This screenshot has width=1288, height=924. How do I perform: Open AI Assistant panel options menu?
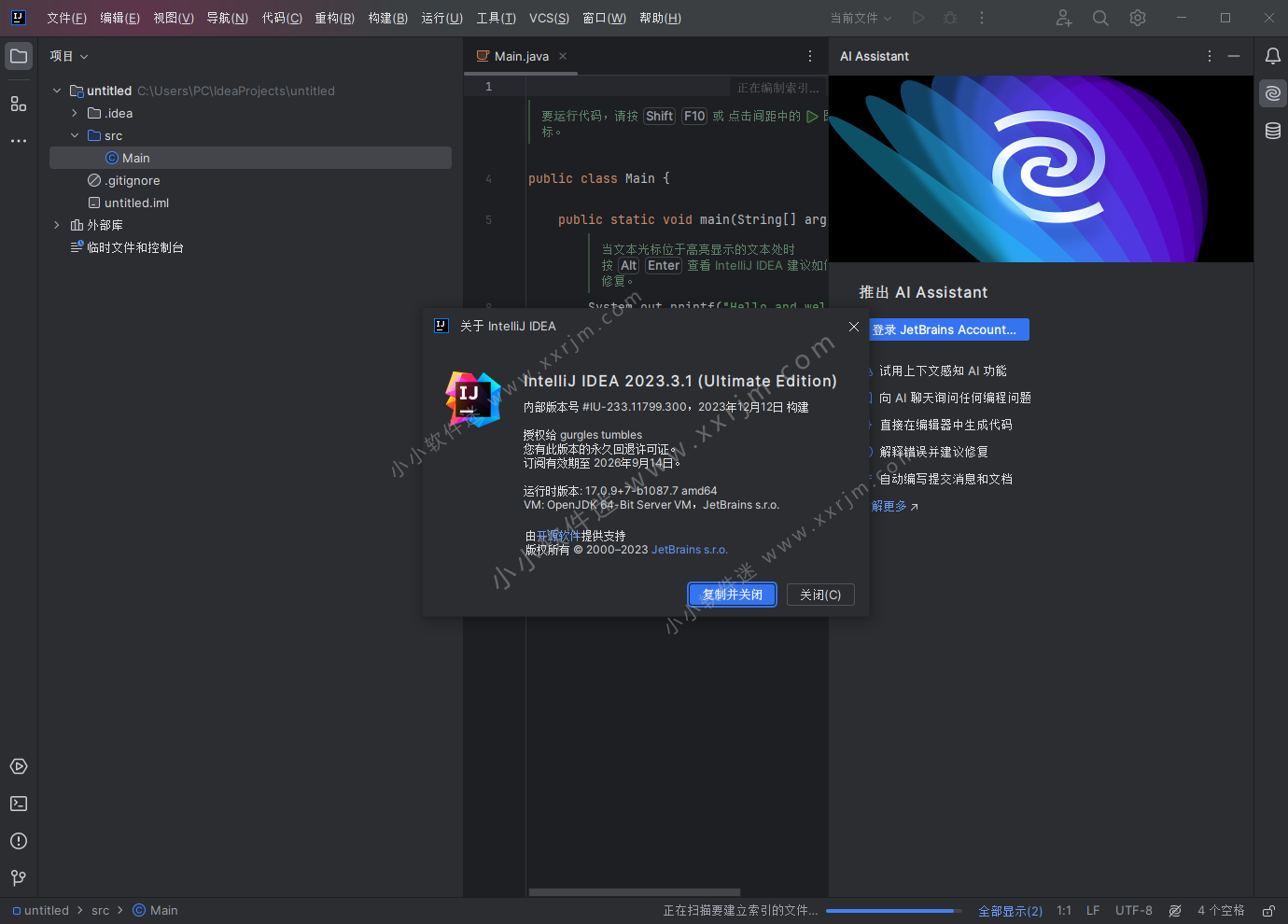point(1210,56)
